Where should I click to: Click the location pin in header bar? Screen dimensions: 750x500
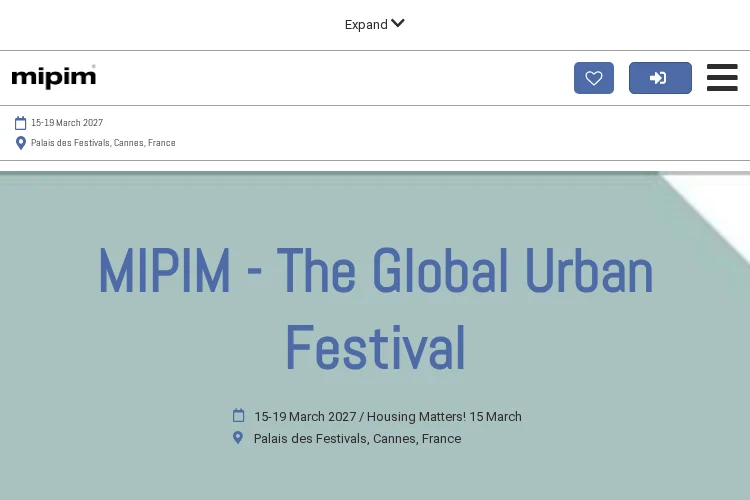[21, 143]
